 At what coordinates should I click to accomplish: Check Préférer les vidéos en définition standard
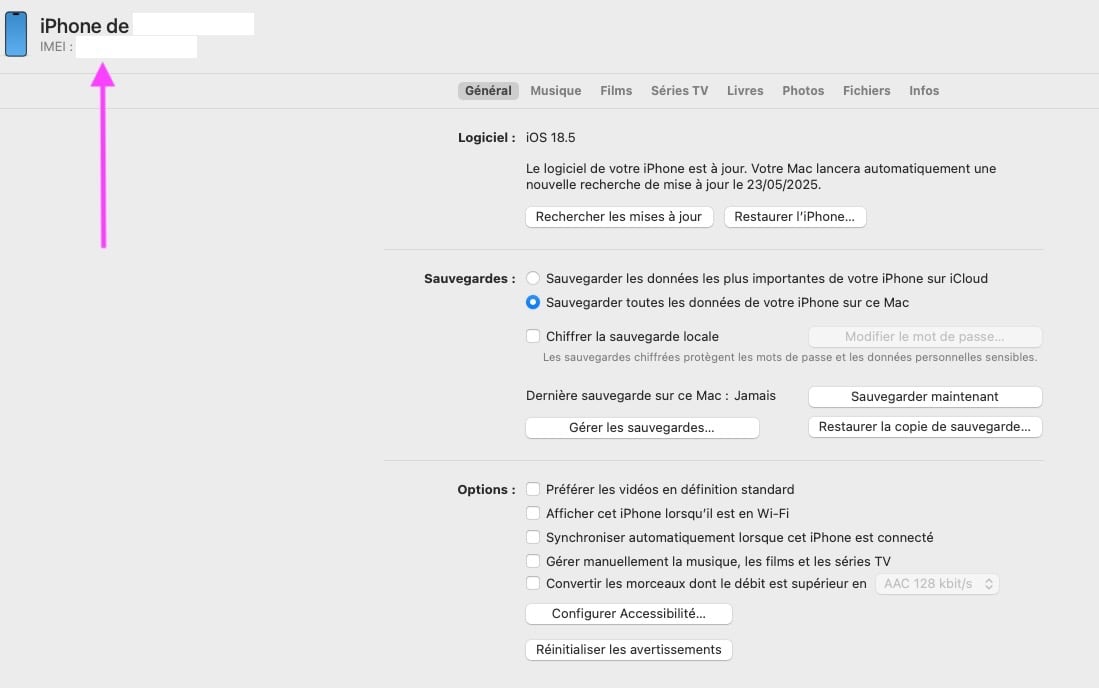(x=533, y=489)
